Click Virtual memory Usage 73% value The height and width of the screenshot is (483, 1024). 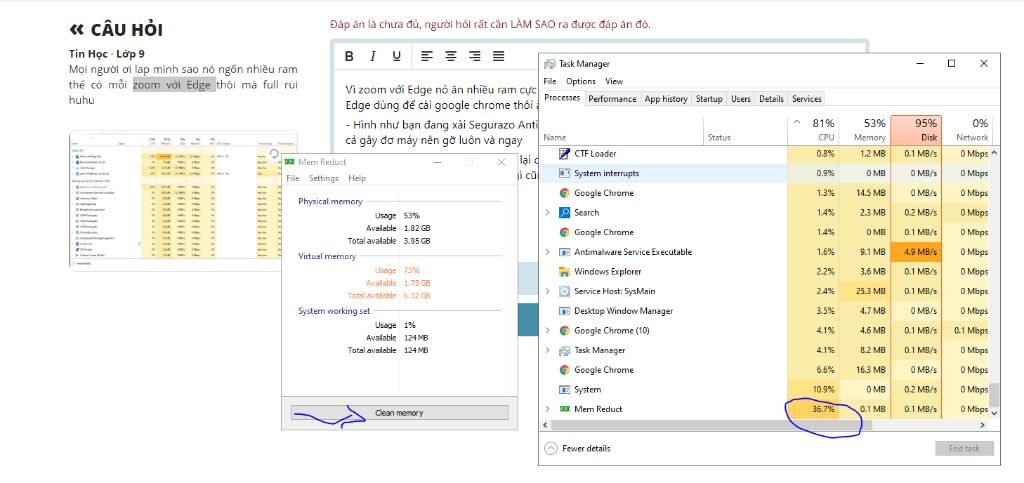[411, 270]
